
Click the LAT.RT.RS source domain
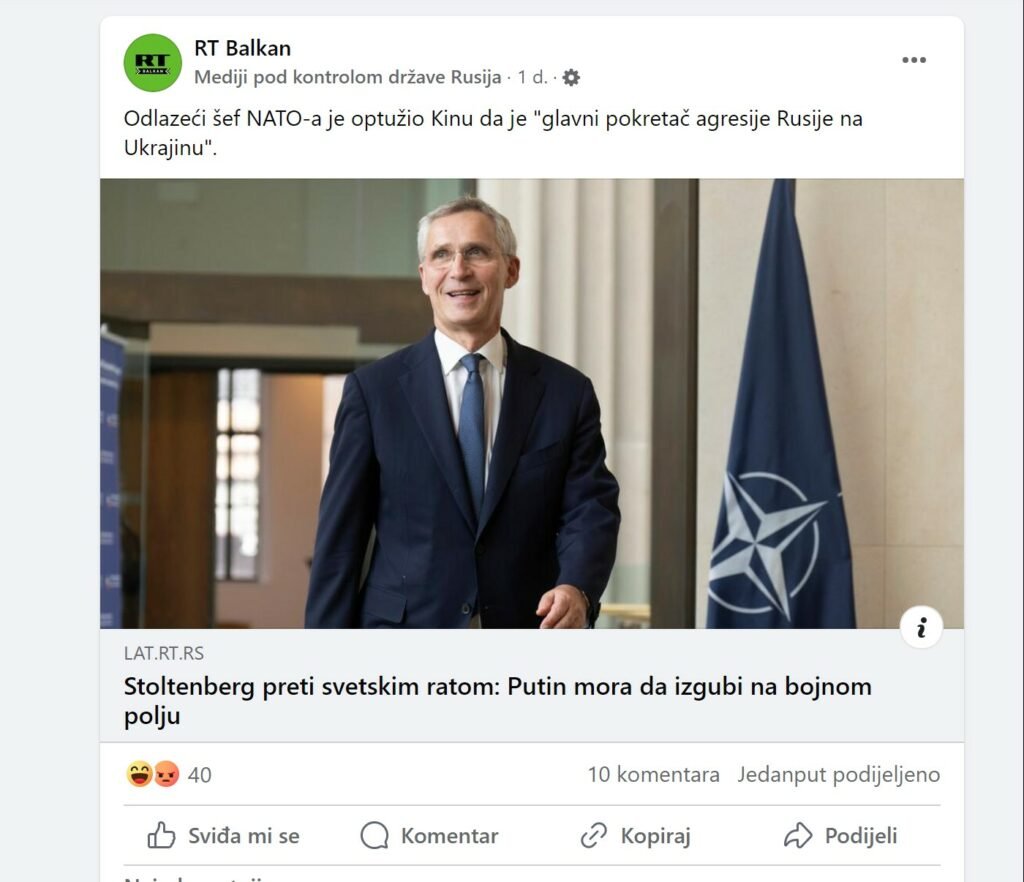(164, 654)
